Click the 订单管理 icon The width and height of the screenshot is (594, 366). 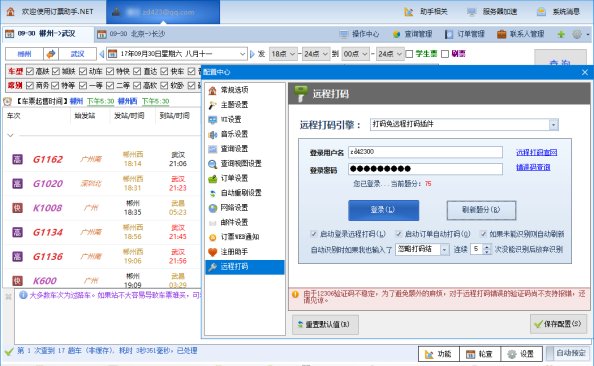[x=449, y=34]
